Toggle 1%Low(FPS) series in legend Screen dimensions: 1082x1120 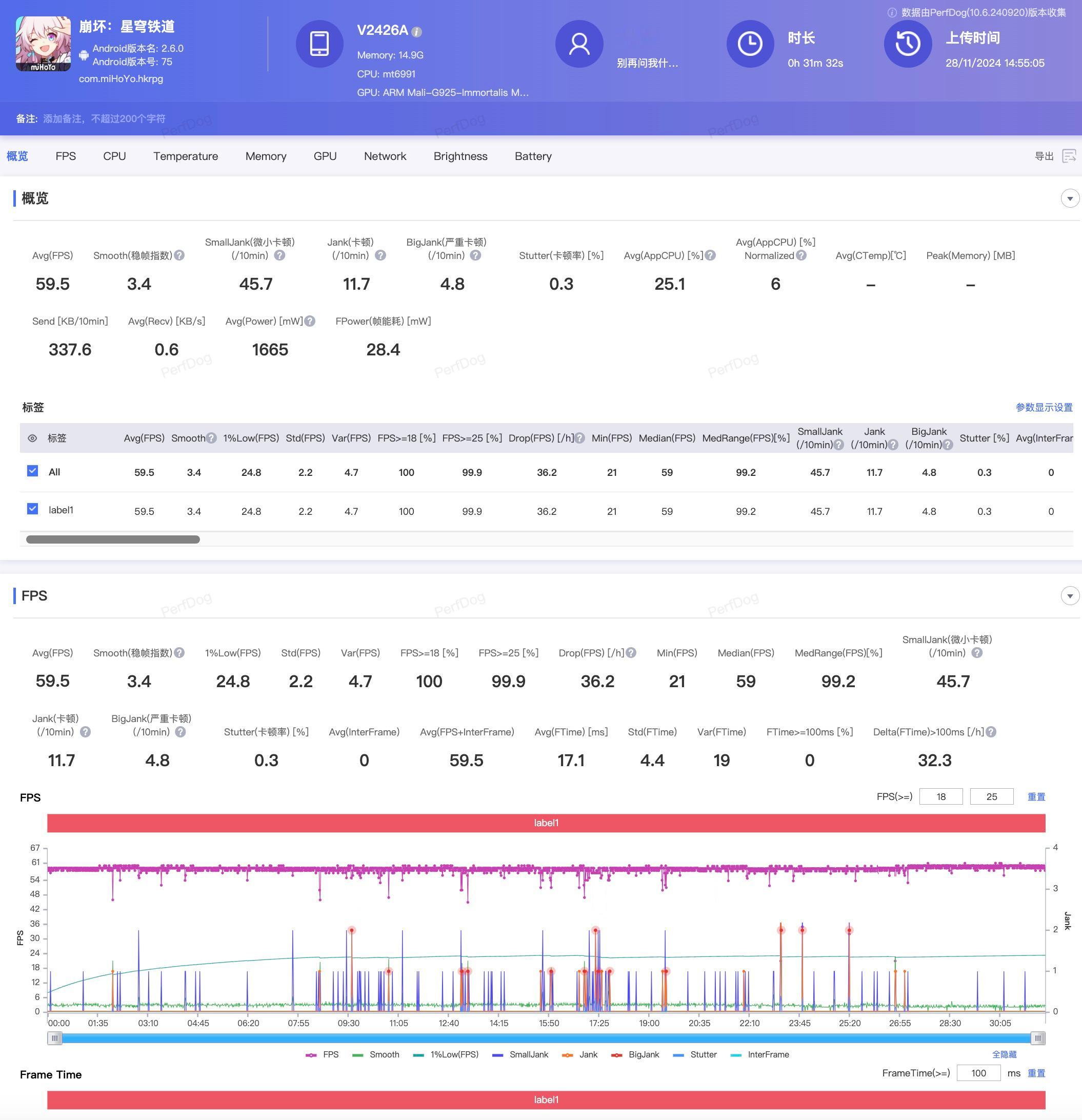tap(446, 1054)
